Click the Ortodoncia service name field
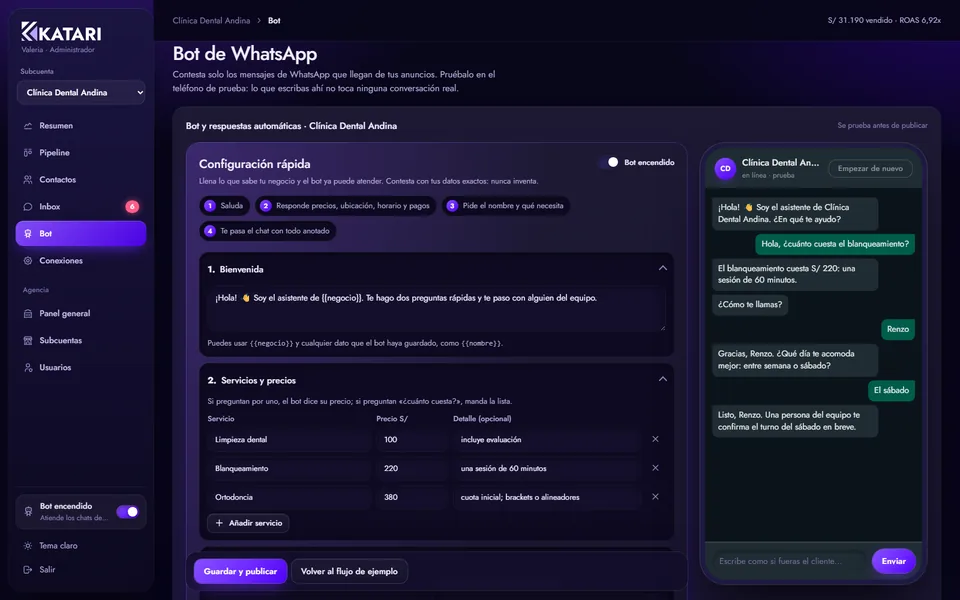The width and height of the screenshot is (960, 600). point(289,497)
